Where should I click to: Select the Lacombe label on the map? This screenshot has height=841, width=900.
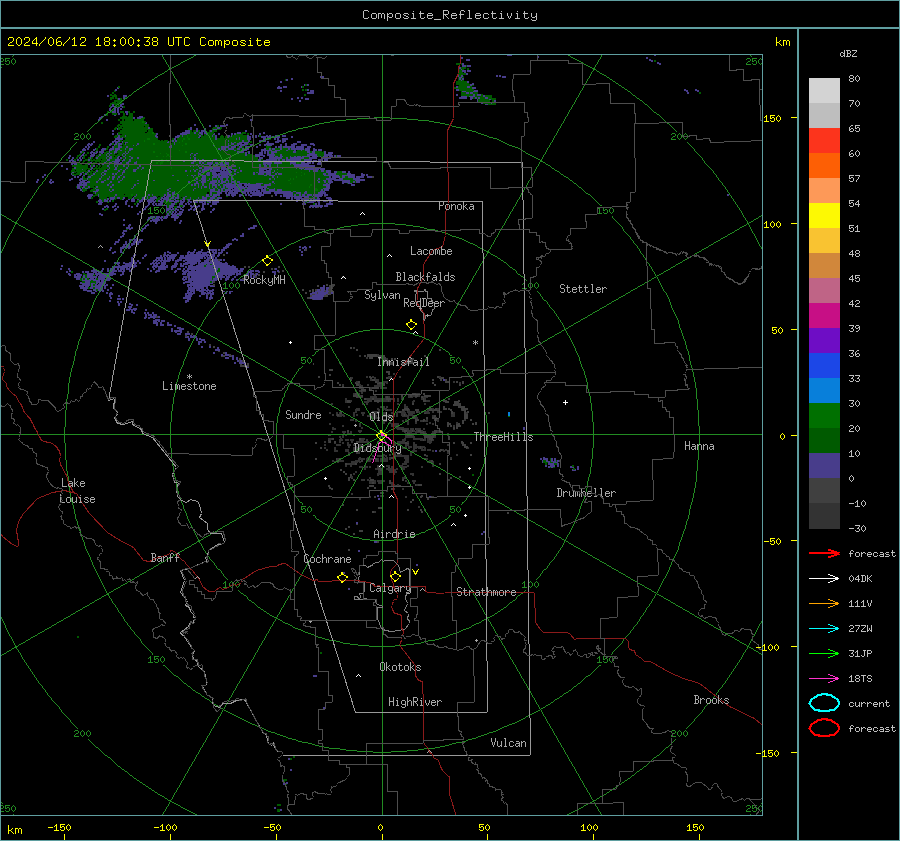[431, 251]
